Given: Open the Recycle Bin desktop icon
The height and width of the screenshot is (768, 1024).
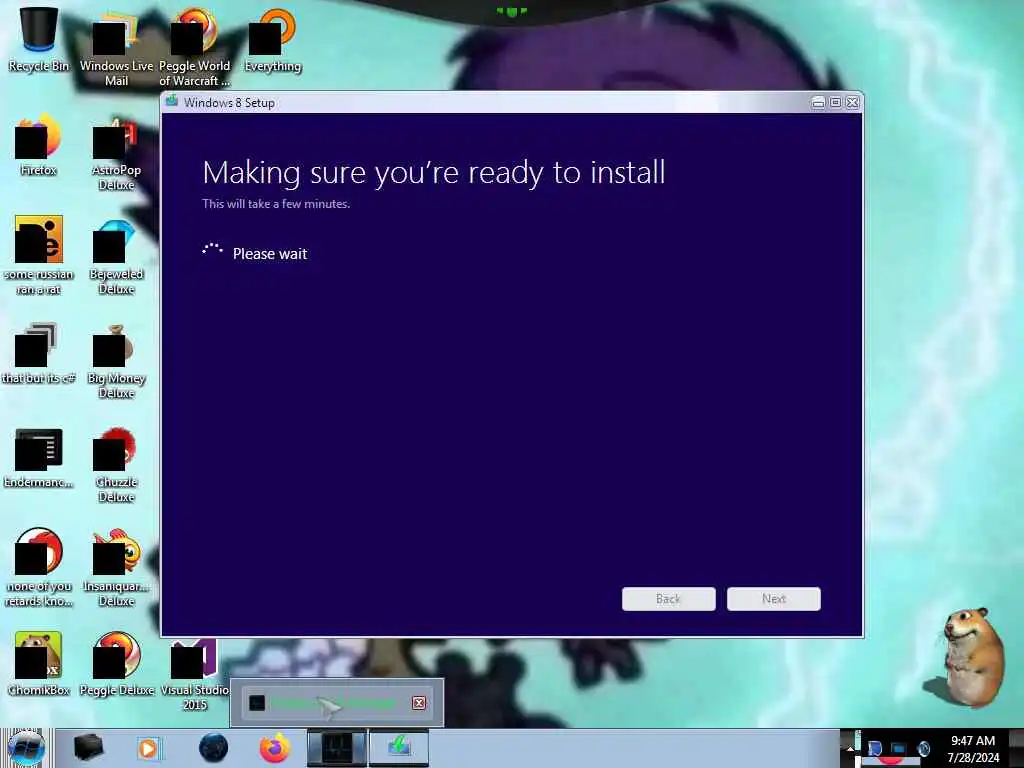Looking at the screenshot, I should pyautogui.click(x=39, y=38).
